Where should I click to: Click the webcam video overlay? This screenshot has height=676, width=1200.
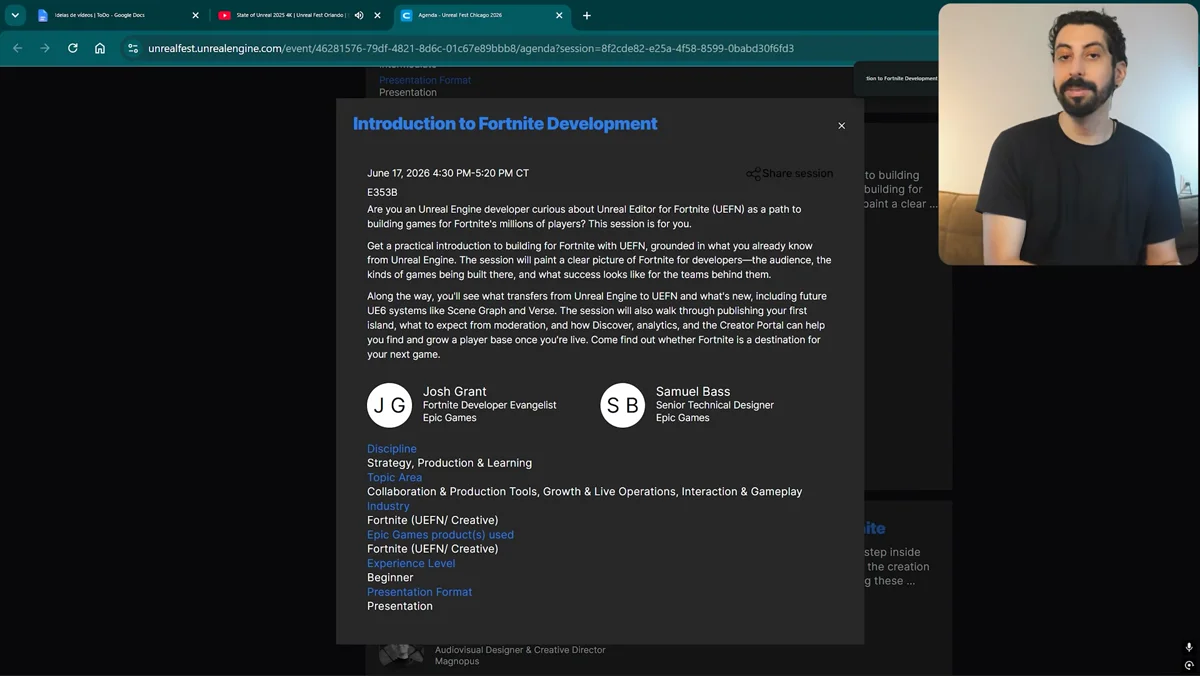tap(1068, 134)
